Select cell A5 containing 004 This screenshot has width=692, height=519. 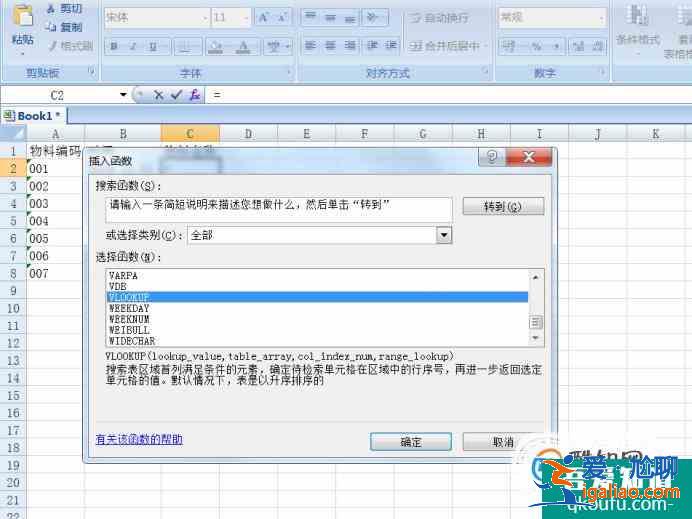point(55,221)
